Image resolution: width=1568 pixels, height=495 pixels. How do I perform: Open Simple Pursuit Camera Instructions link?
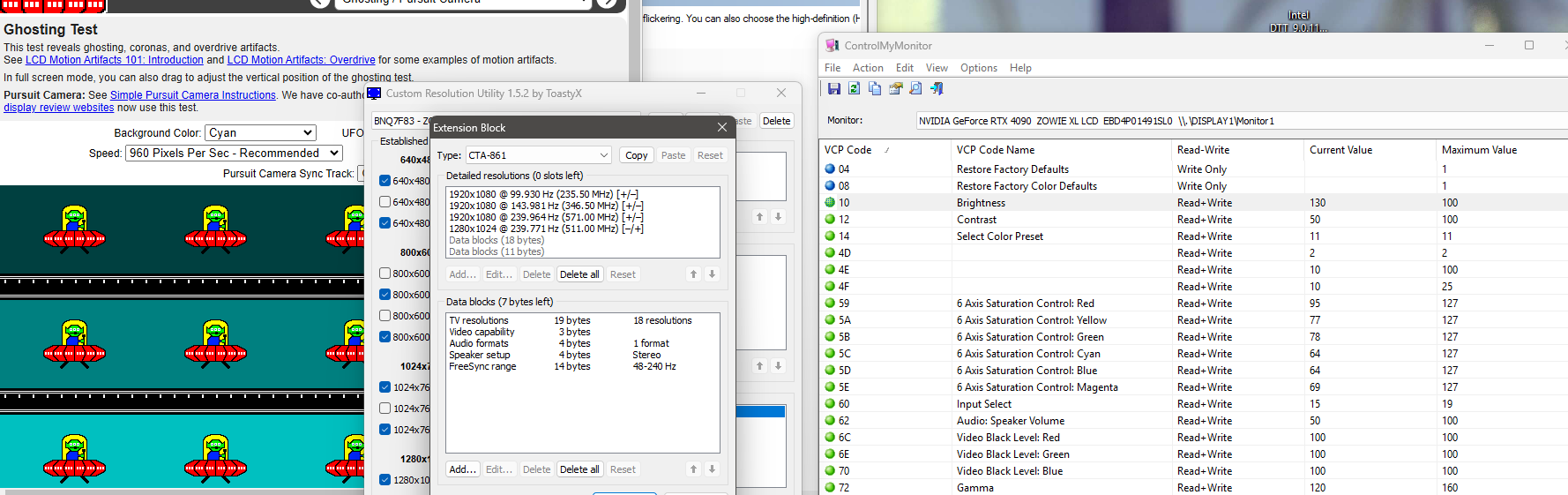click(x=193, y=95)
